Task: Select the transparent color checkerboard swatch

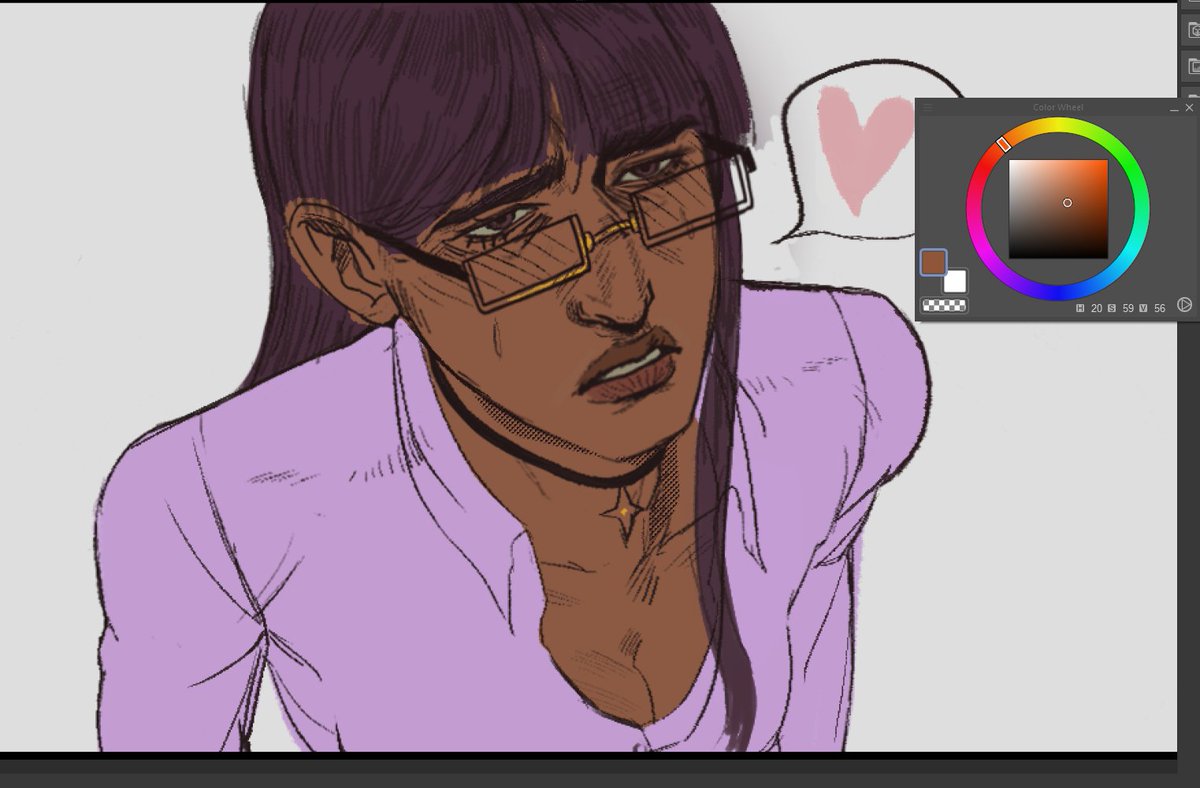Action: coord(945,306)
